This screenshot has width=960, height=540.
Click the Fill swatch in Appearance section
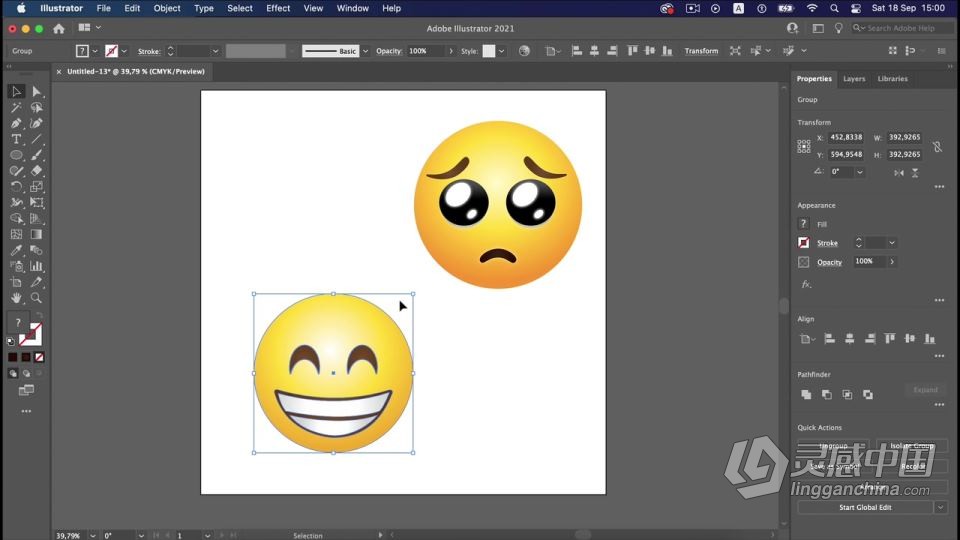coord(804,224)
